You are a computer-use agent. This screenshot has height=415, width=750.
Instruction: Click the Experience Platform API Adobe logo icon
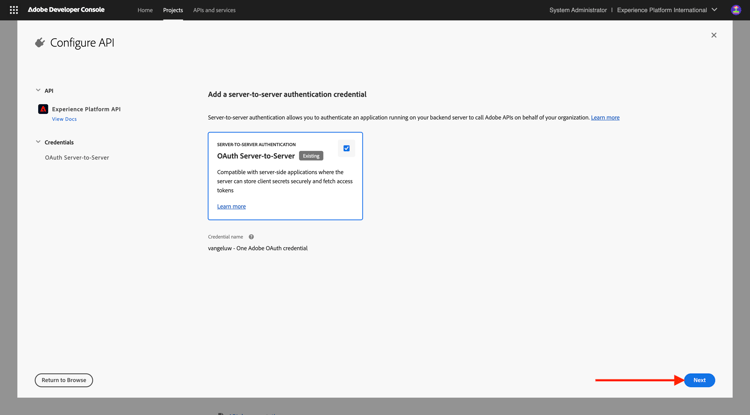43,109
